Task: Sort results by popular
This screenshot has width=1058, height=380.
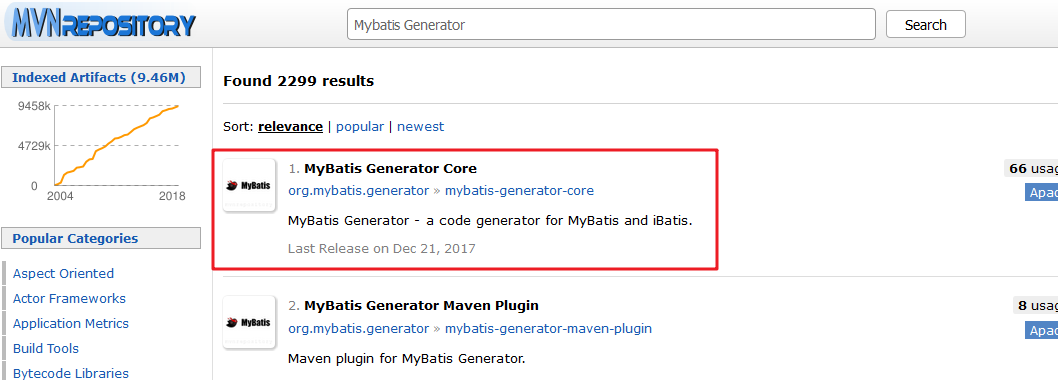Action: [360, 126]
